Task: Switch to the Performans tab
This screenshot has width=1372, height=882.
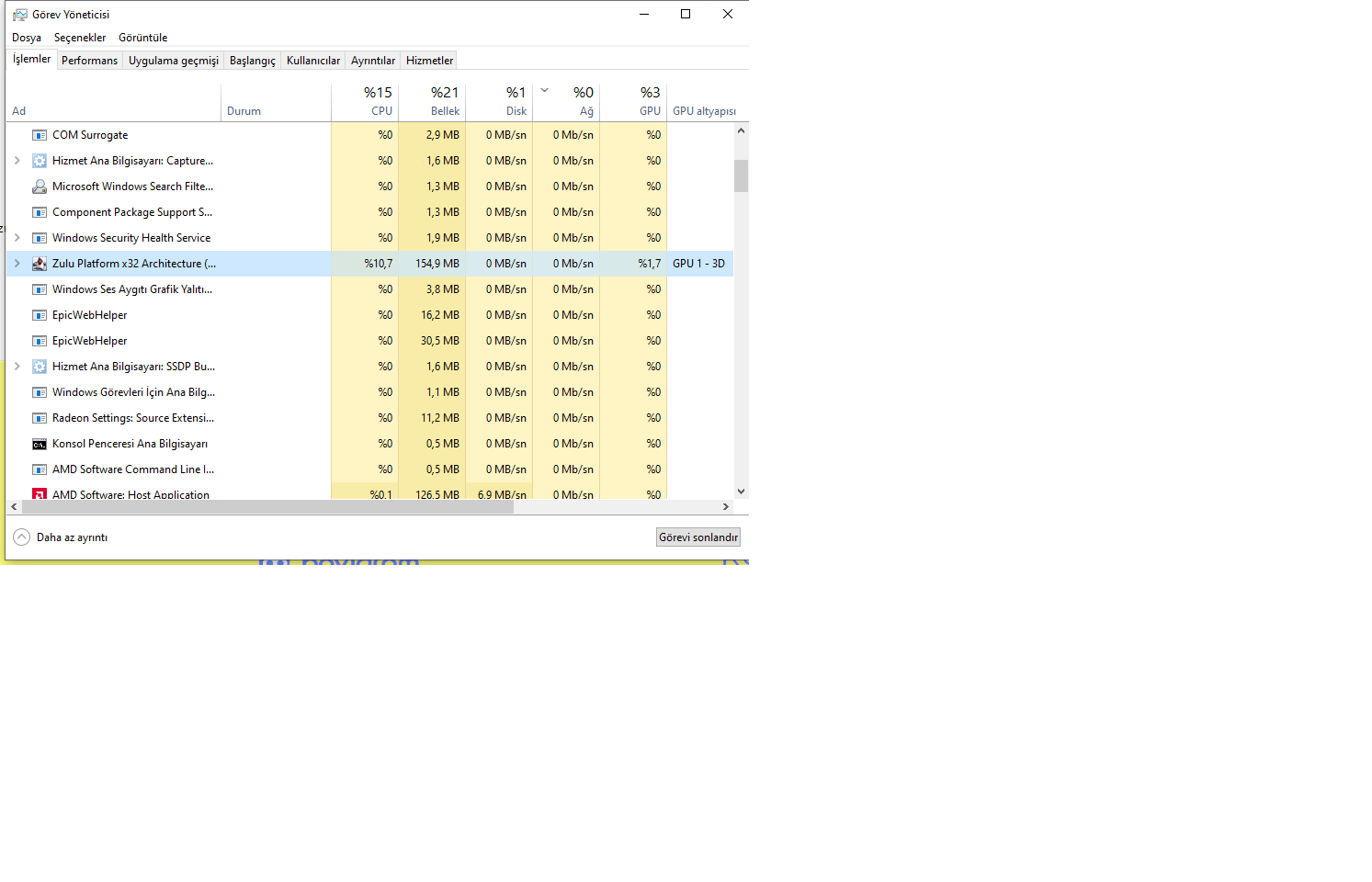Action: click(89, 61)
